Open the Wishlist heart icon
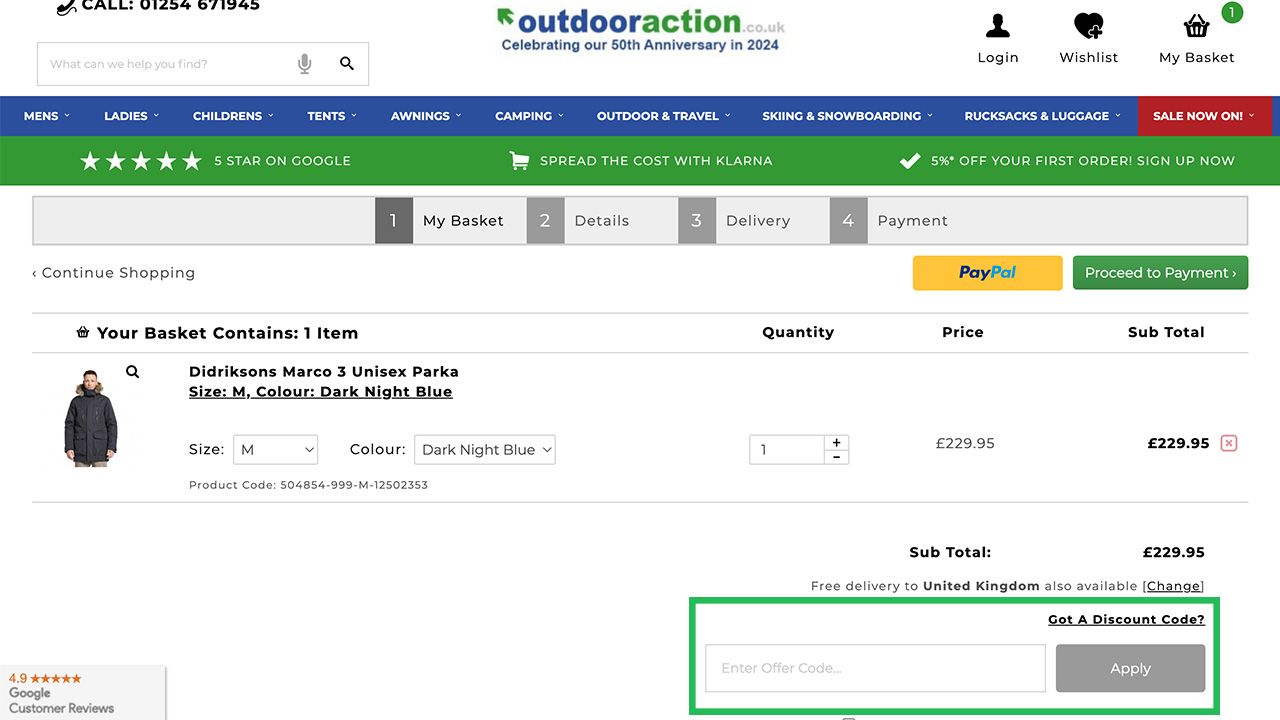 pyautogui.click(x=1089, y=26)
